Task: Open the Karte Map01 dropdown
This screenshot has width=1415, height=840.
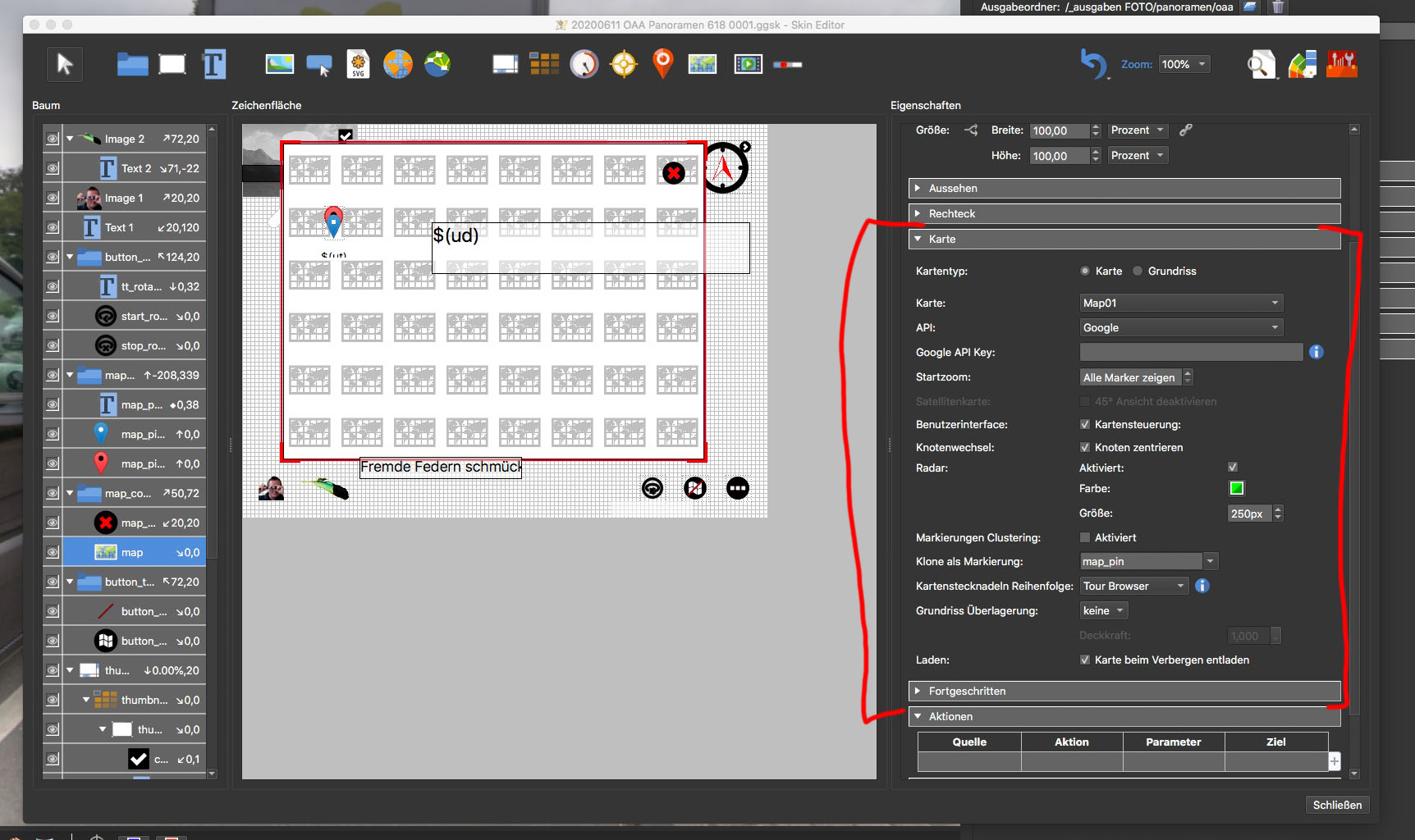Action: tap(1181, 303)
